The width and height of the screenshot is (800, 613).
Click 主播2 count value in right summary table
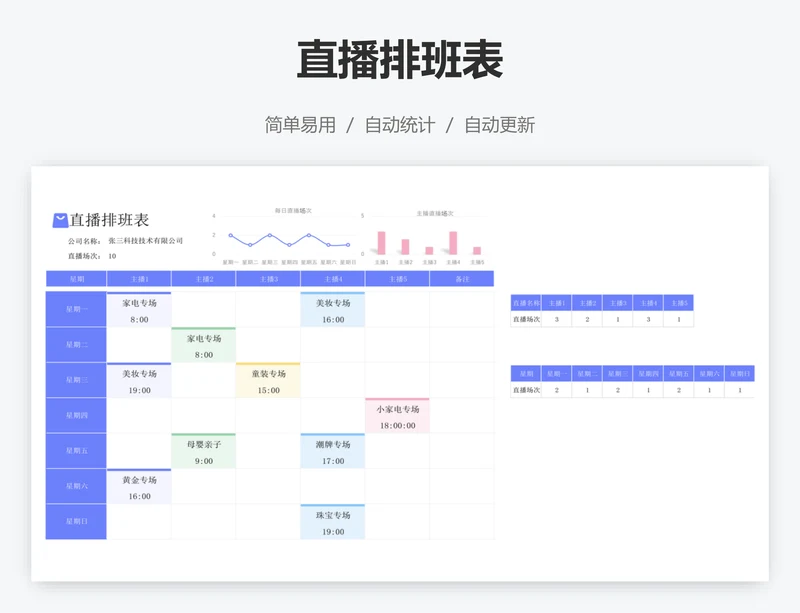point(587,320)
